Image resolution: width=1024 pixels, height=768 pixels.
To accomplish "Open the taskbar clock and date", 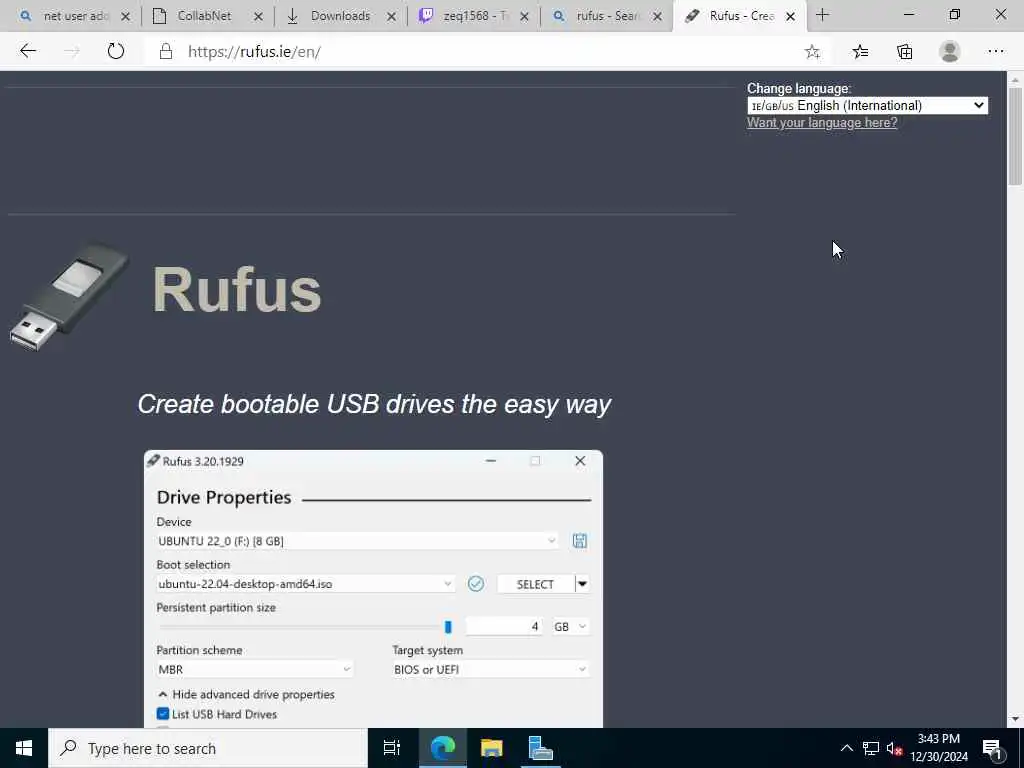I will coord(939,748).
